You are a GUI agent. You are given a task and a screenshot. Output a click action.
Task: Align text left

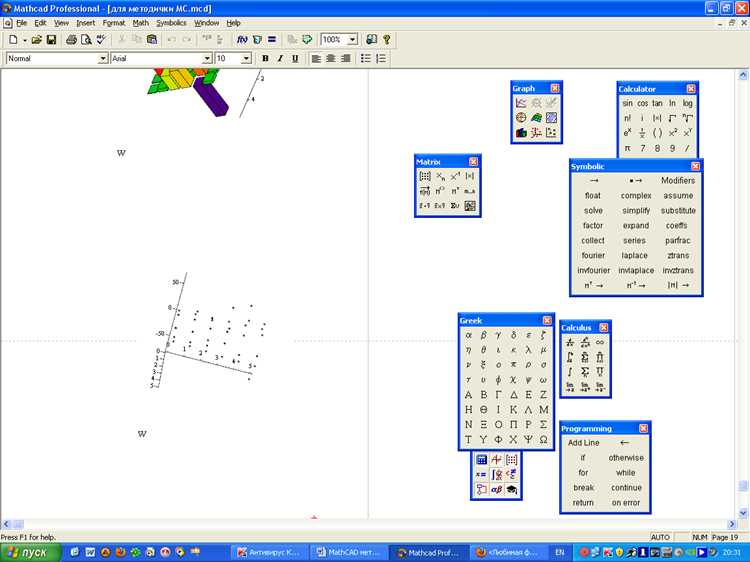(316, 58)
